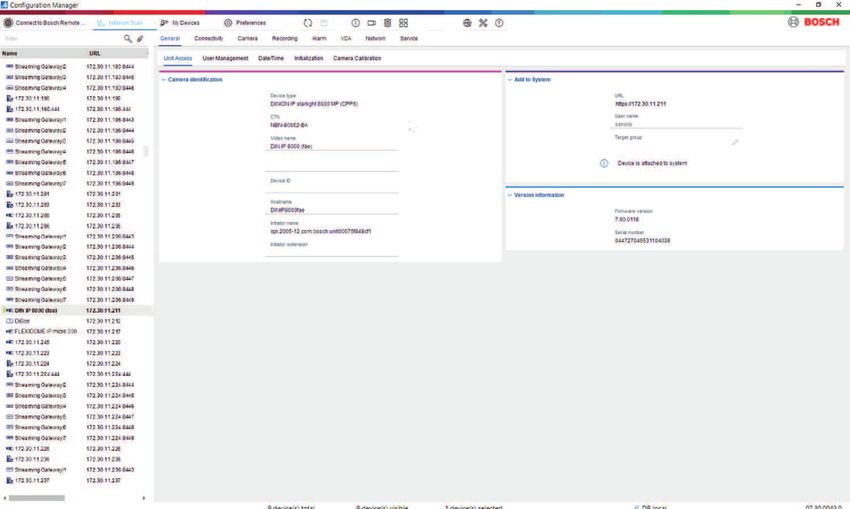Viewport: 850px width, 509px height.
Task: Open the Preferences tab
Action: point(250,23)
